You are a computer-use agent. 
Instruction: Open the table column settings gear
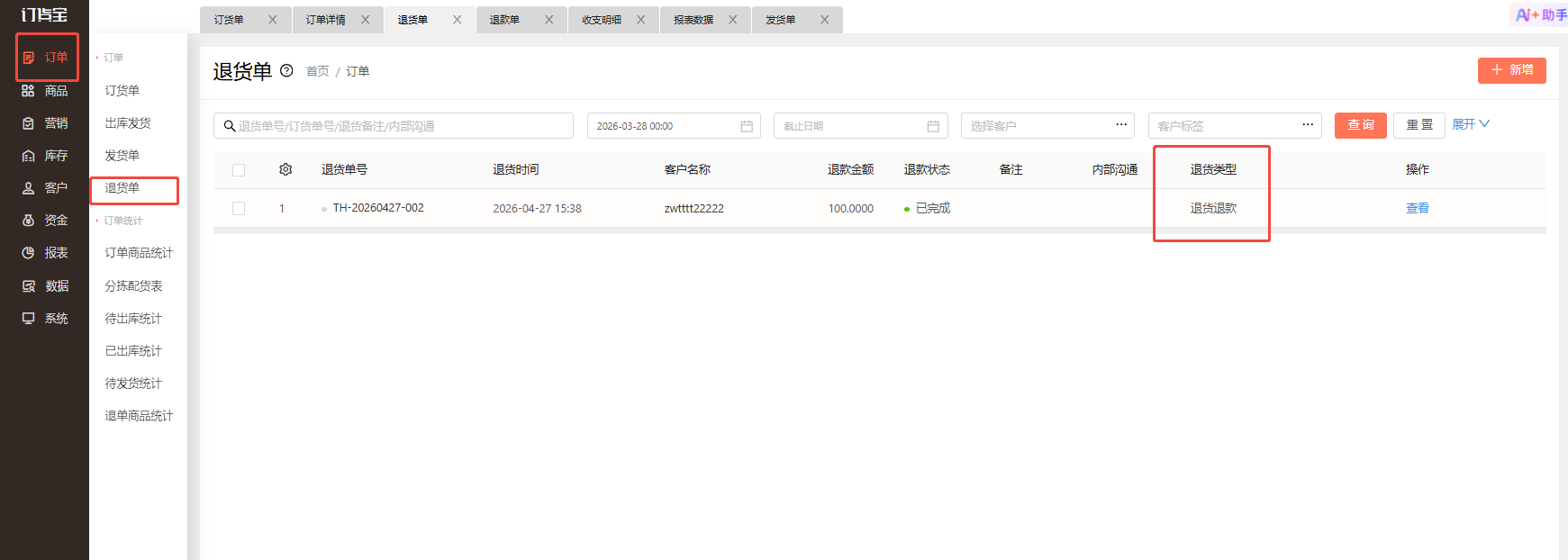pyautogui.click(x=286, y=169)
